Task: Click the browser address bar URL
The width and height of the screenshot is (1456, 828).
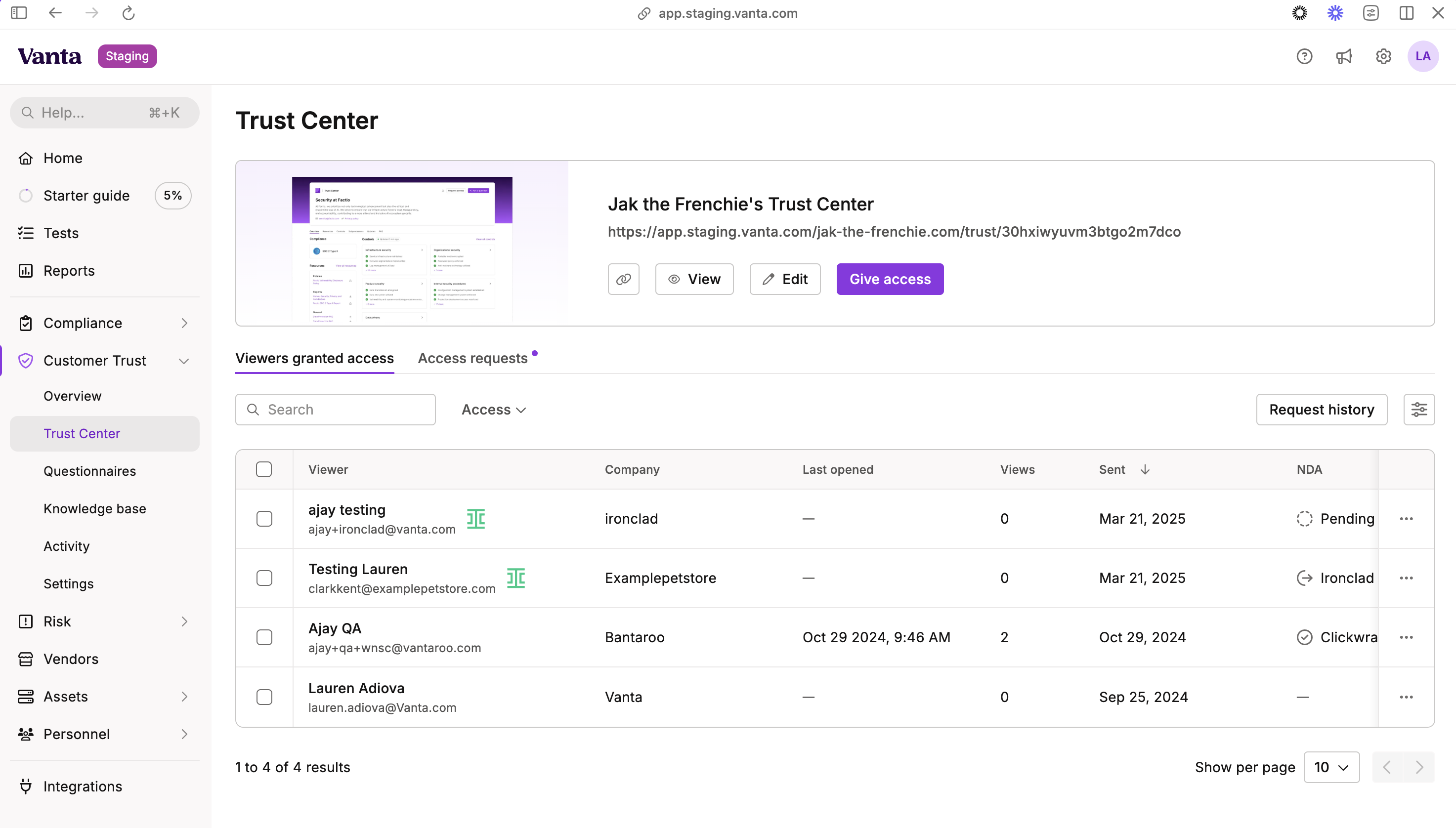Action: (728, 13)
